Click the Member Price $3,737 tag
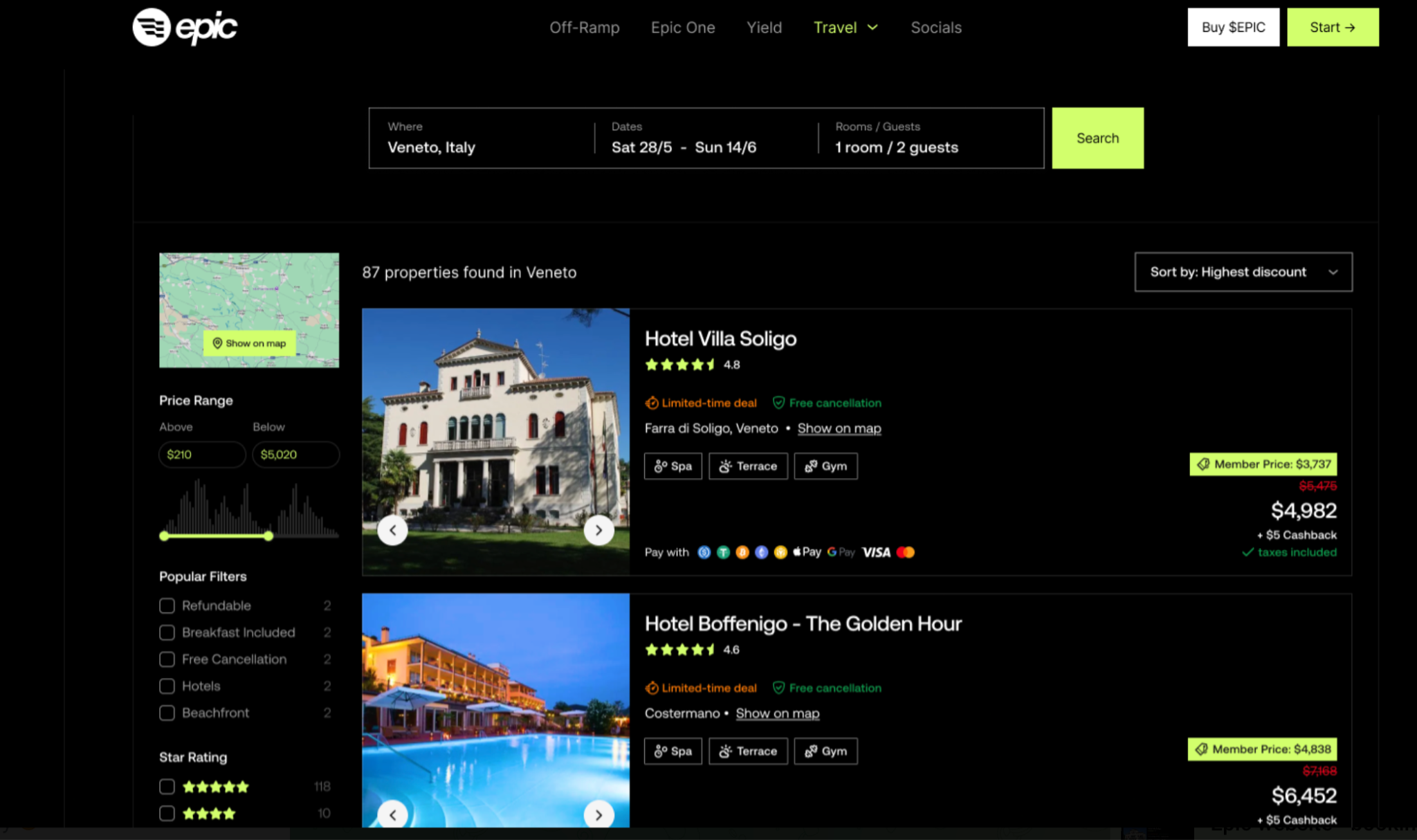 (x=1263, y=464)
